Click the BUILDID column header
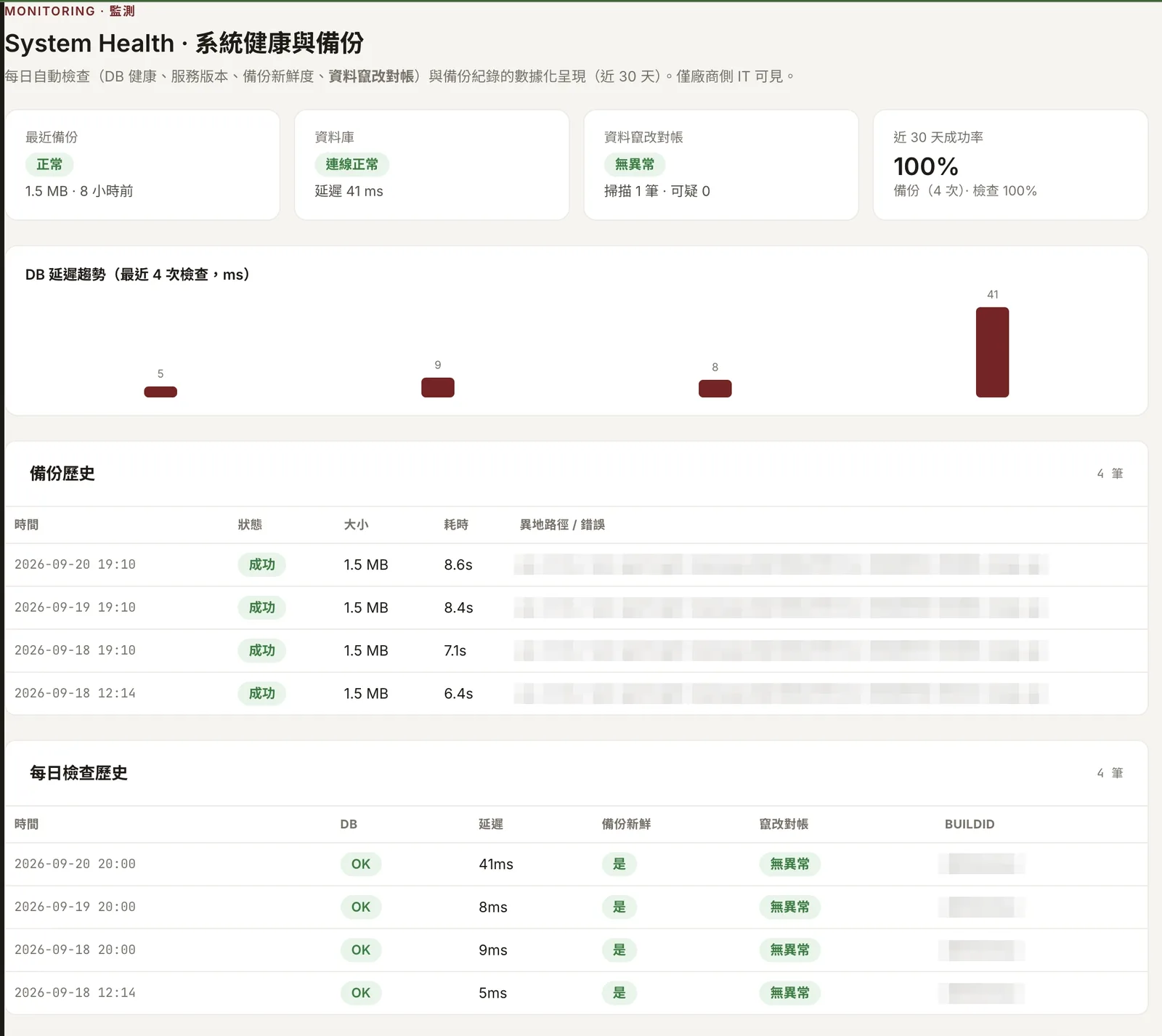 click(x=970, y=824)
